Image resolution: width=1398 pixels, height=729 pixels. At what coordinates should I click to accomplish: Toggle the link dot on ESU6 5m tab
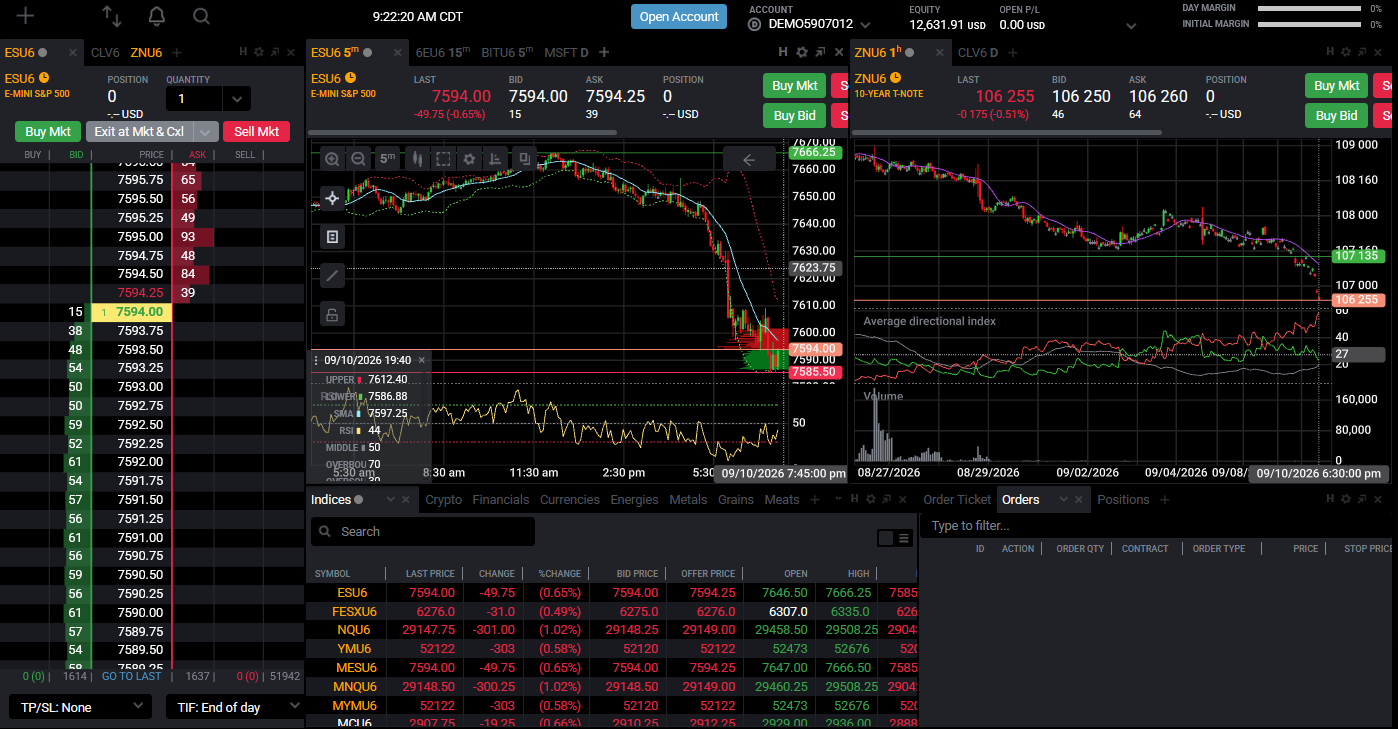(x=368, y=53)
